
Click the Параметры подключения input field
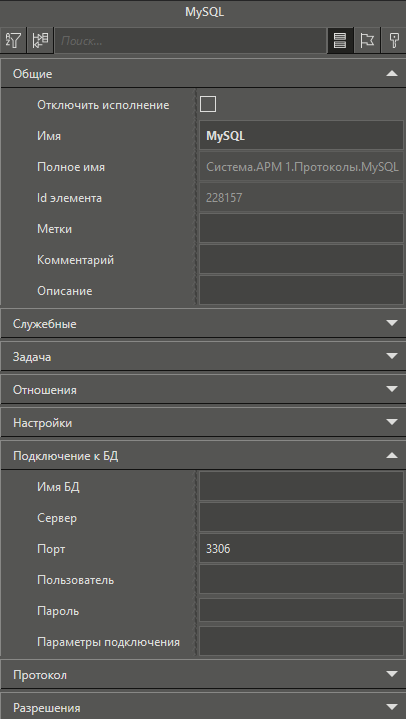point(301,642)
